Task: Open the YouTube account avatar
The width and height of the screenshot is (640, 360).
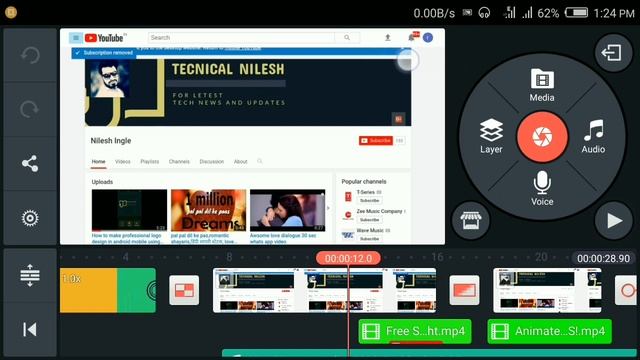Action: [428, 38]
